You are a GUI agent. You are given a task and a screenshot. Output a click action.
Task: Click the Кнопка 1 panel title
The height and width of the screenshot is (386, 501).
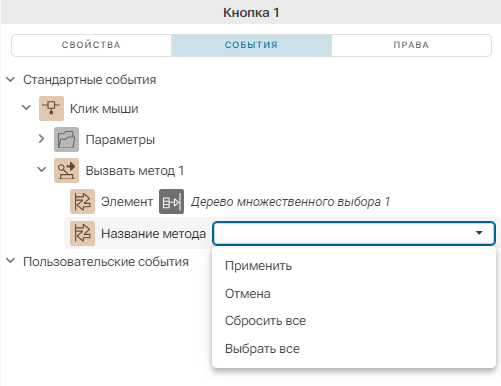tap(251, 13)
